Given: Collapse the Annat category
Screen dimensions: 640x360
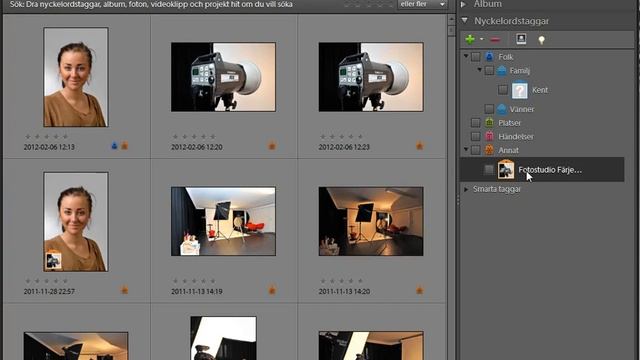Looking at the screenshot, I should 466,149.
